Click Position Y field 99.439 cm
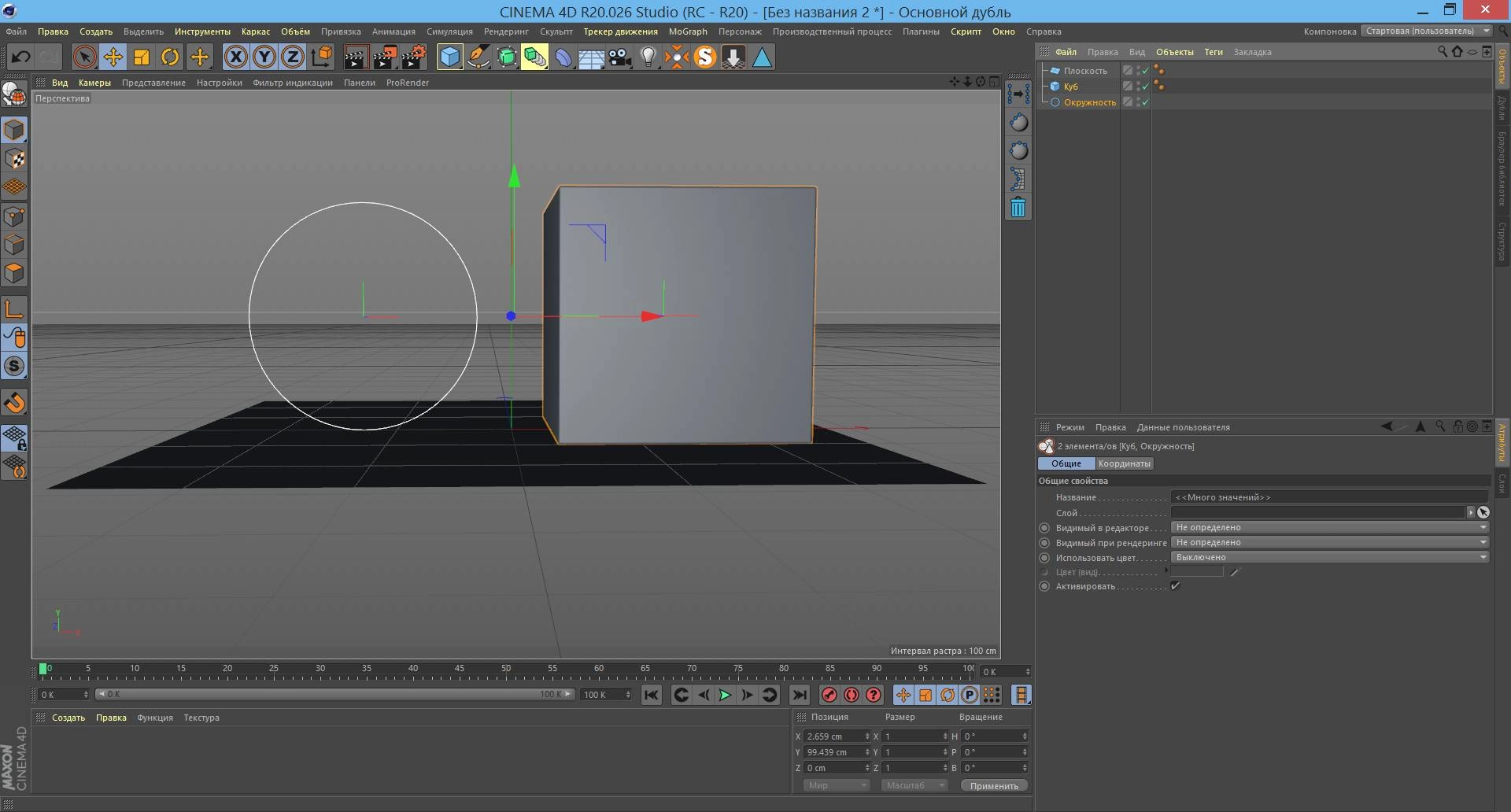This screenshot has width=1511, height=812. pos(836,752)
